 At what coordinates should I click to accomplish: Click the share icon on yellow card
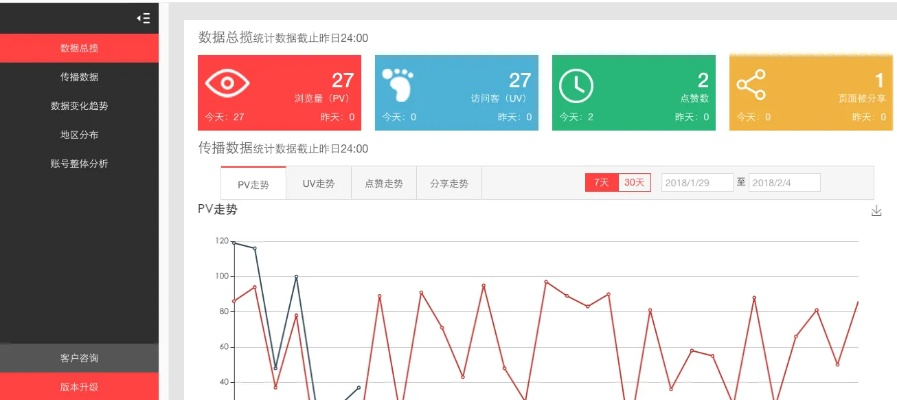point(751,85)
